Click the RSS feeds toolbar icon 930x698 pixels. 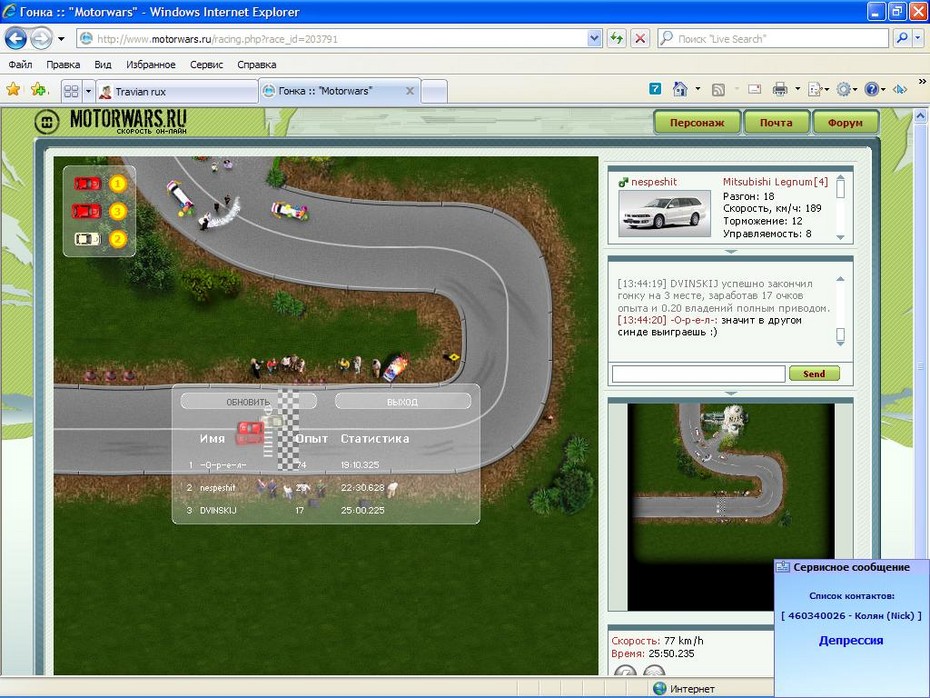point(718,90)
